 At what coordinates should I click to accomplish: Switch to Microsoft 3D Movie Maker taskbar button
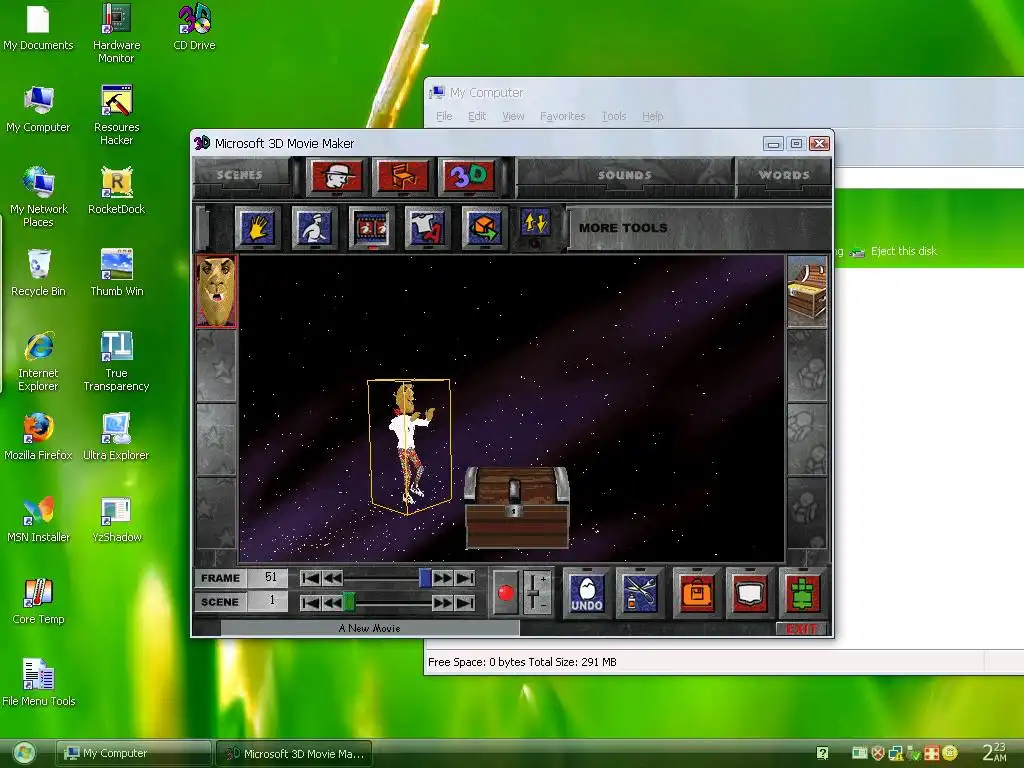[x=293, y=754]
